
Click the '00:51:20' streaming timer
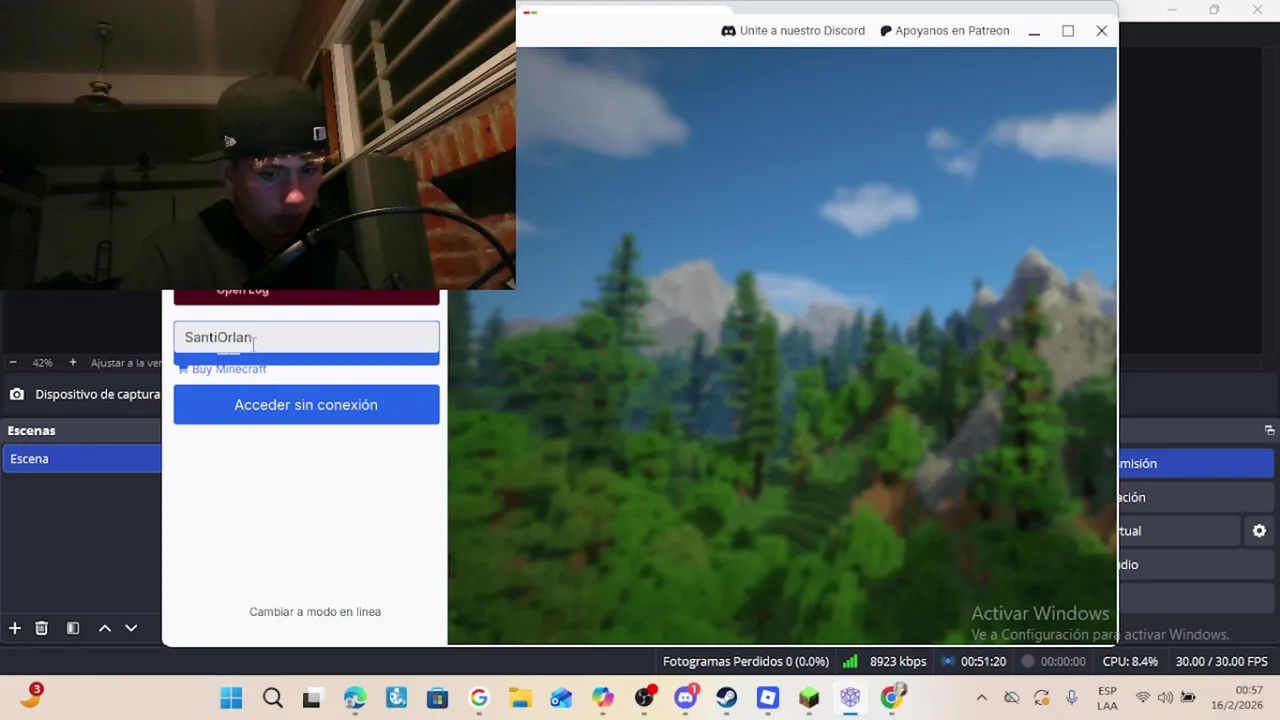point(983,662)
